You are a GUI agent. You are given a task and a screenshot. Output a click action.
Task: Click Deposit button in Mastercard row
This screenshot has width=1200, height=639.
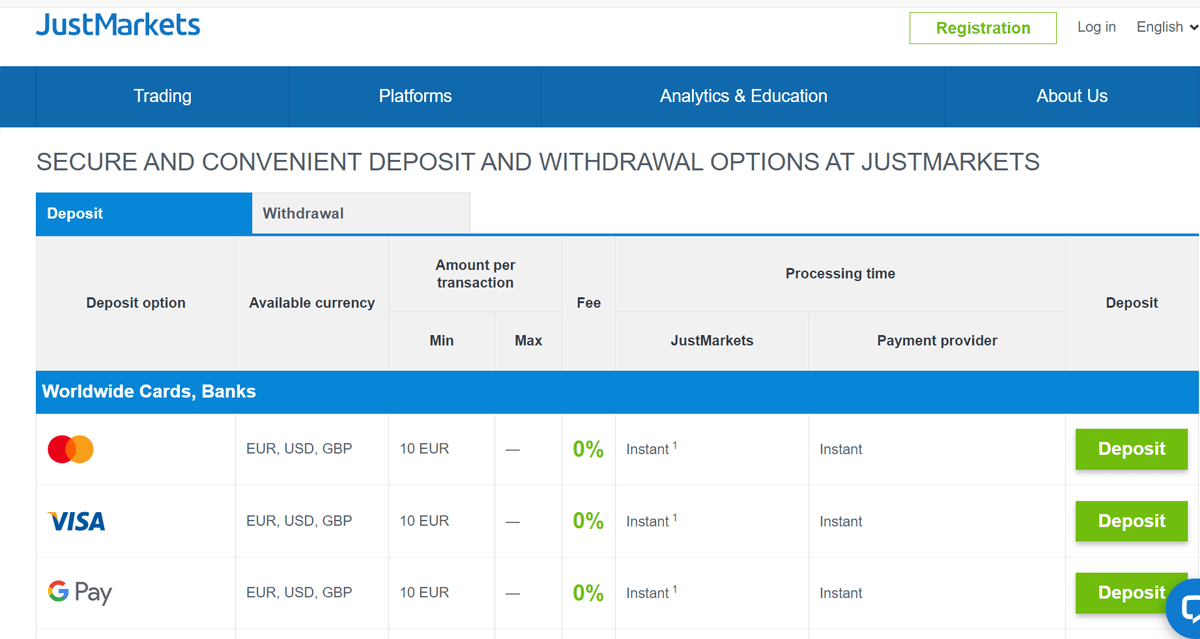coord(1131,449)
